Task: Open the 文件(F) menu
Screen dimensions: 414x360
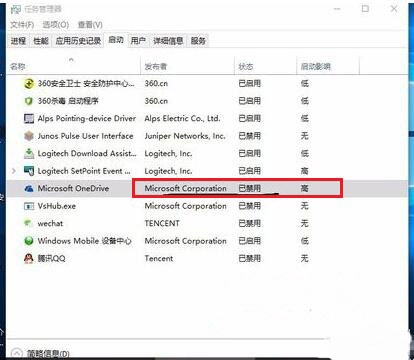Action: click(22, 25)
